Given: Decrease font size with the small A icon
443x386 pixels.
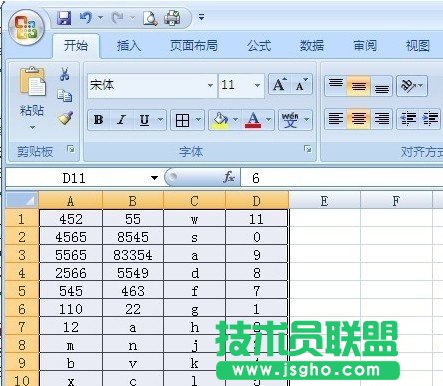Looking at the screenshot, I should (301, 85).
